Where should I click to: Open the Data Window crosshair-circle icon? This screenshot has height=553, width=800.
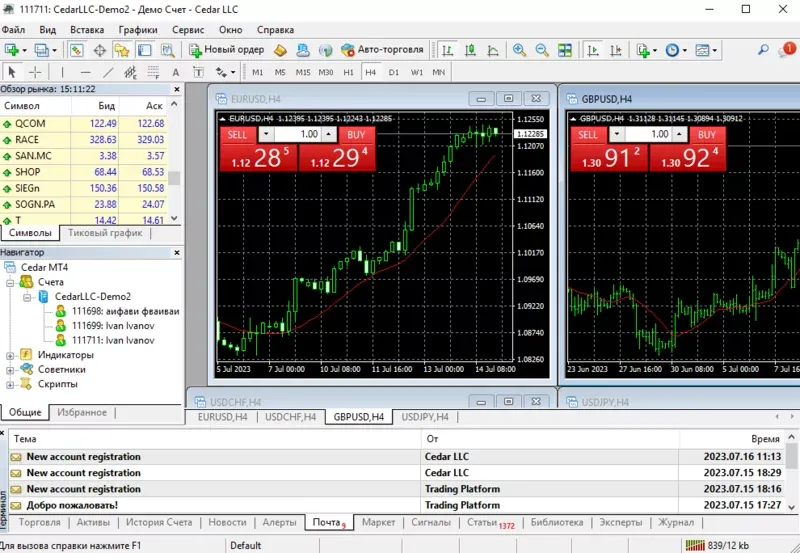coord(99,50)
